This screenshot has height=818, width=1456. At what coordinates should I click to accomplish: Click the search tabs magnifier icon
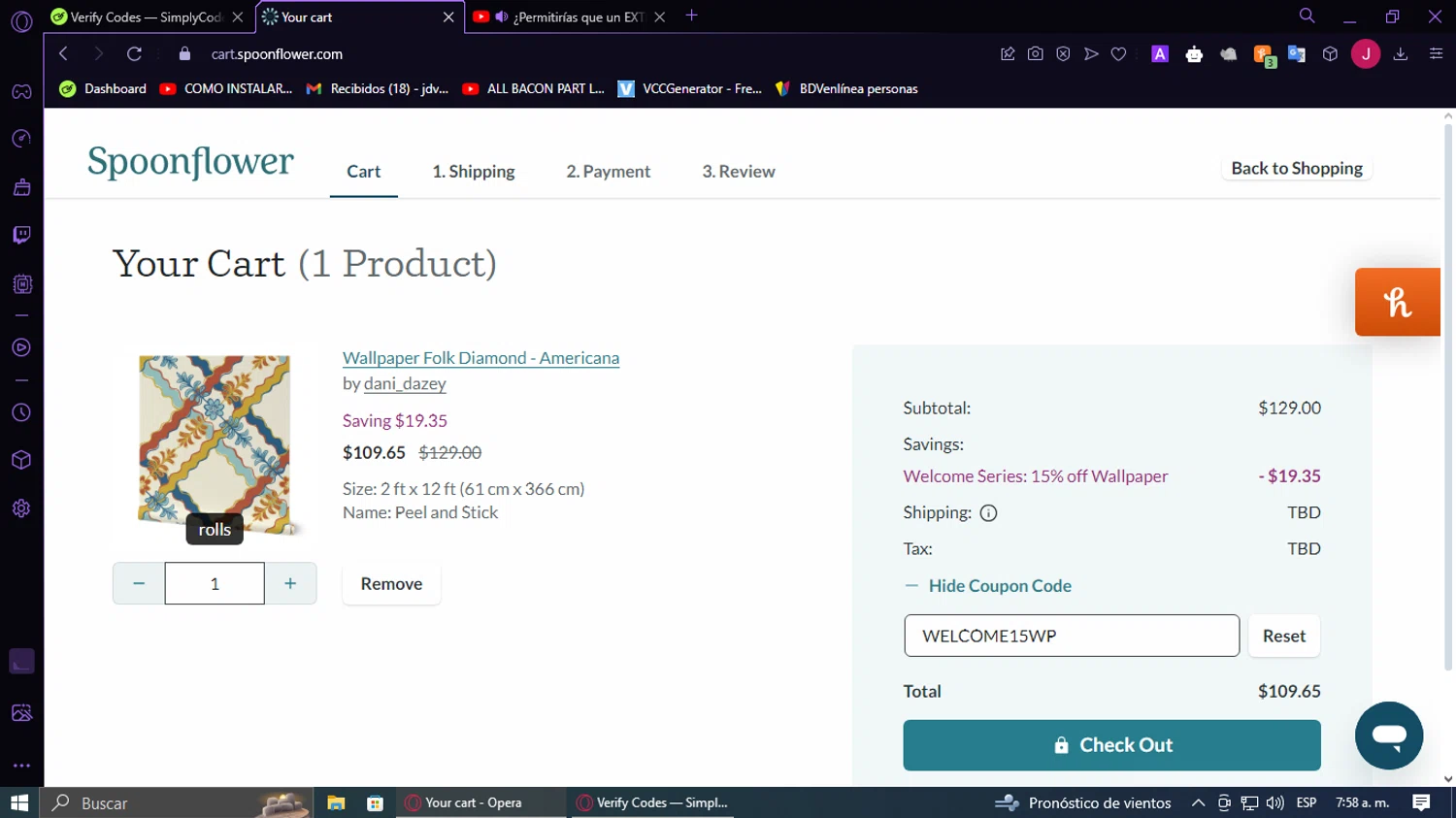[x=1307, y=16]
